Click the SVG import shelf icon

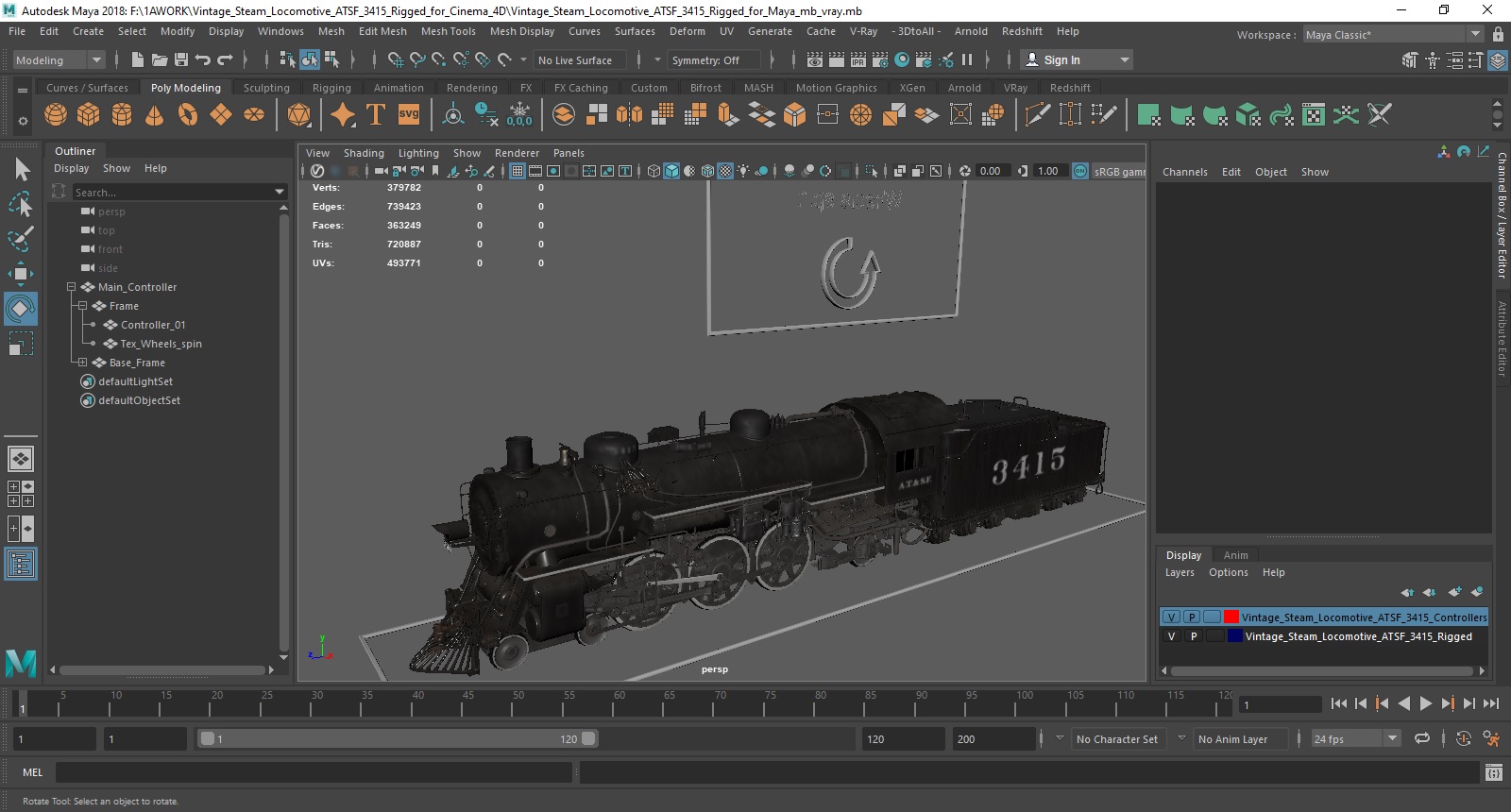409,115
